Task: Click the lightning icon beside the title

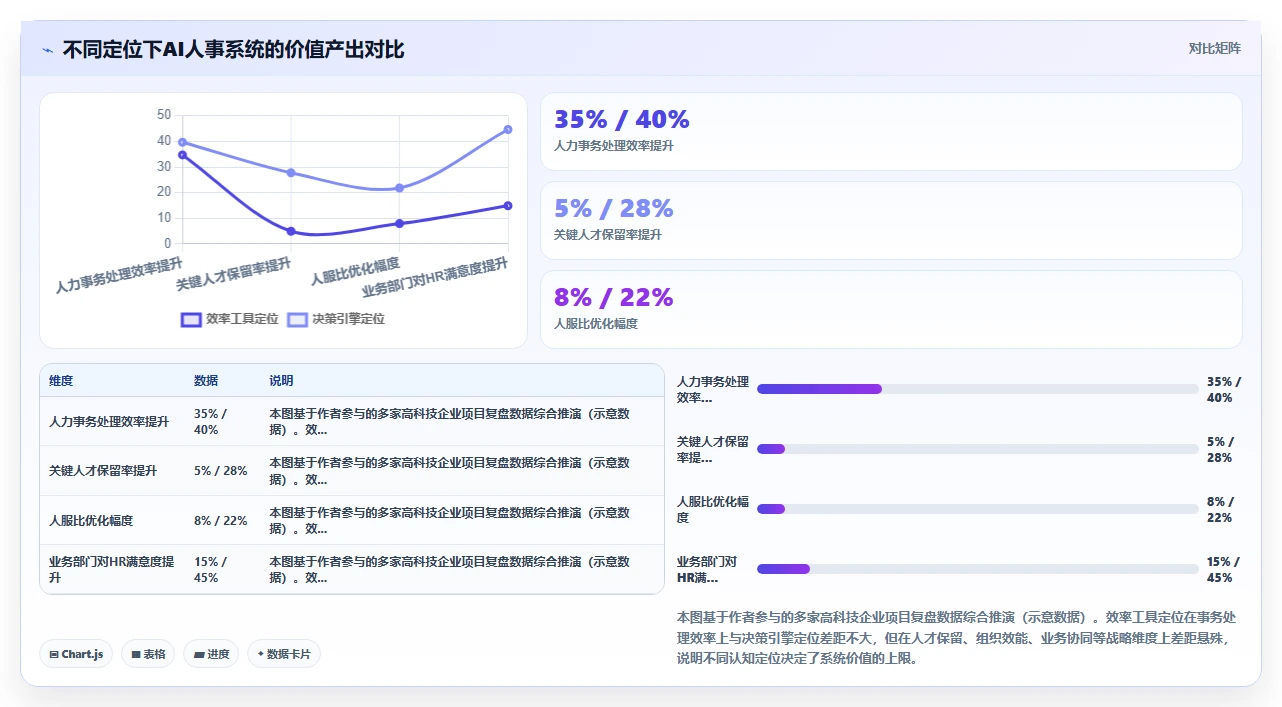Action: (47, 50)
